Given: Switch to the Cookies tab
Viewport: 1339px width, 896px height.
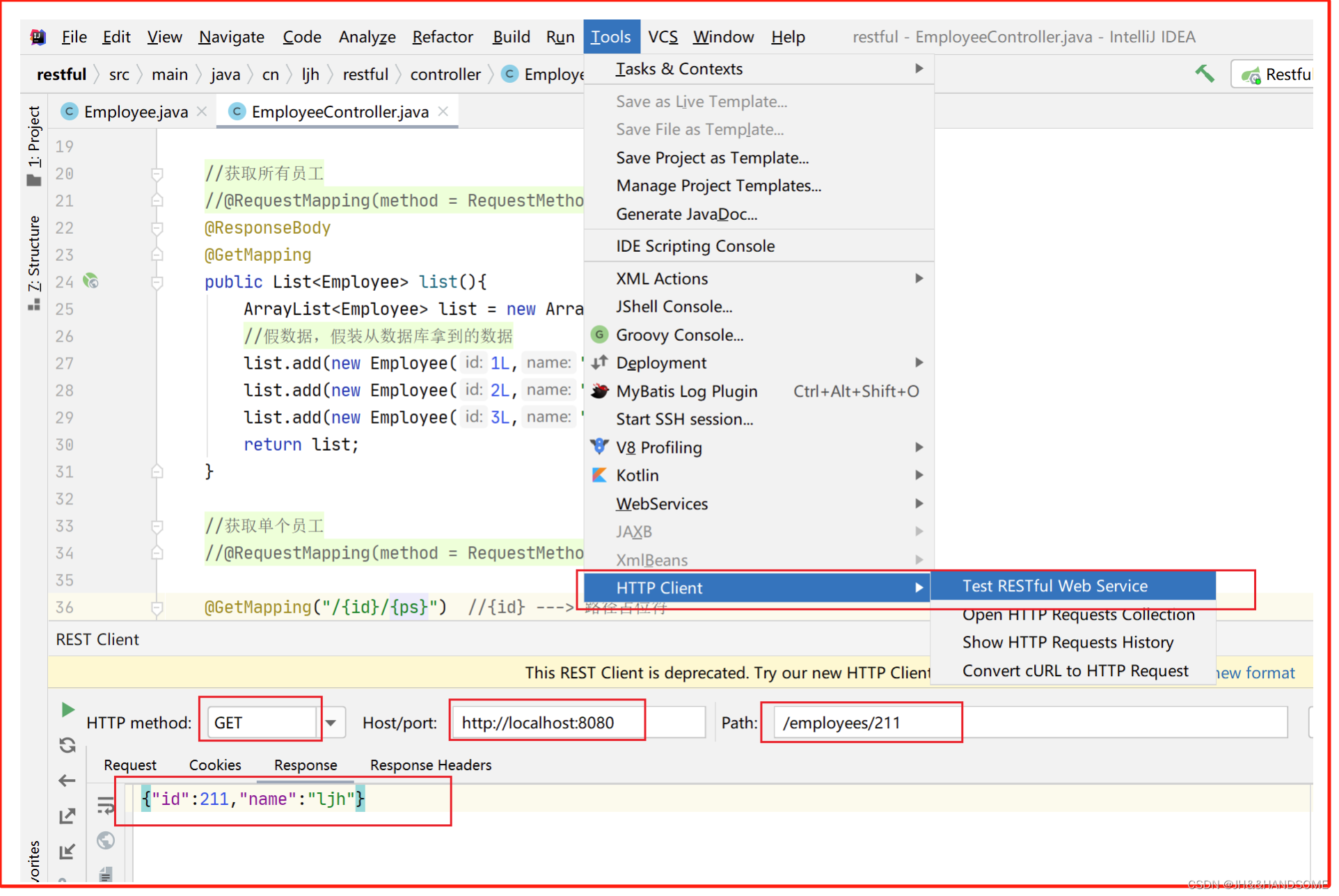Looking at the screenshot, I should point(215,765).
